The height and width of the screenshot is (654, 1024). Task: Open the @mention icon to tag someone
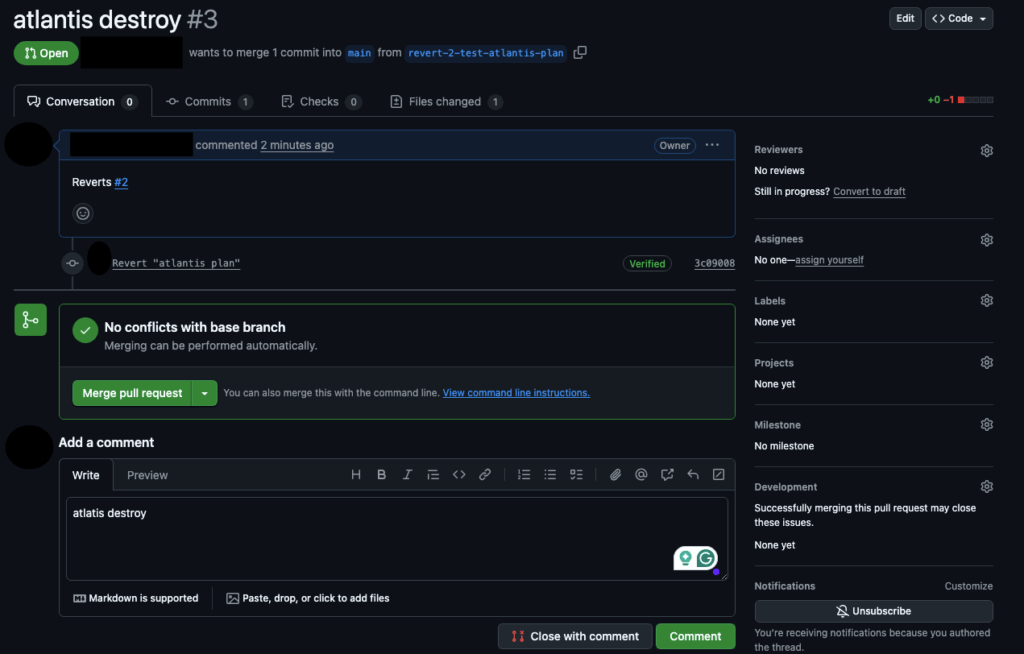tap(641, 474)
